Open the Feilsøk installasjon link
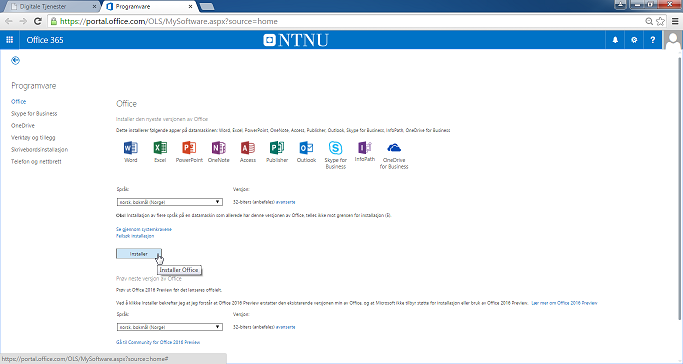The height and width of the screenshot is (364, 683). pos(135,236)
